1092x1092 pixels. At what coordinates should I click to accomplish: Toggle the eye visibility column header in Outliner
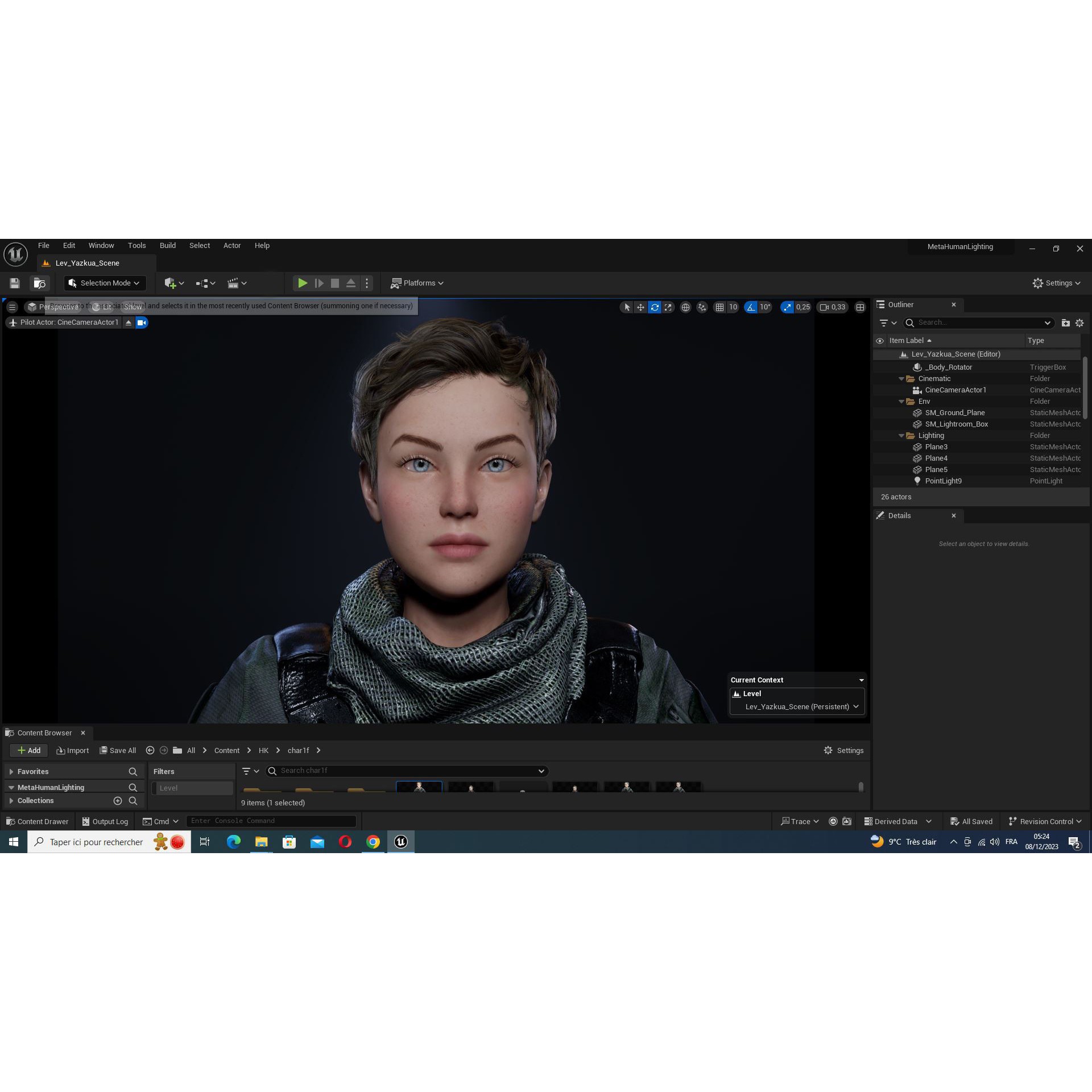[880, 341]
